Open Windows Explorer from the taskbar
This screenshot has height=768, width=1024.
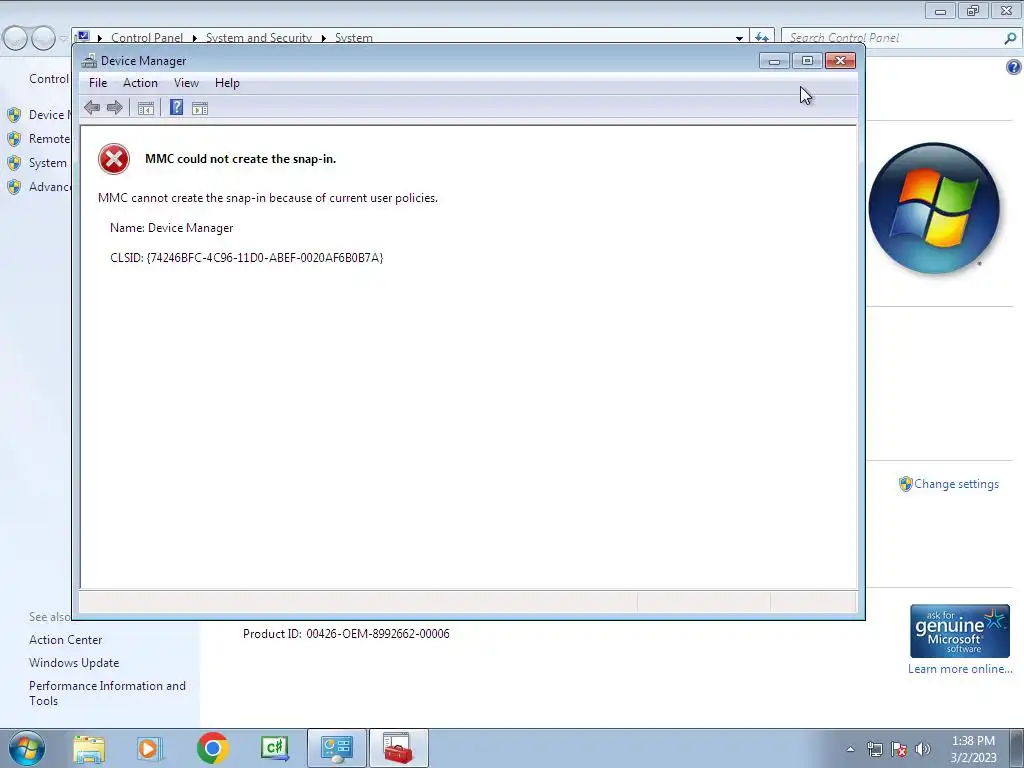[x=89, y=748]
